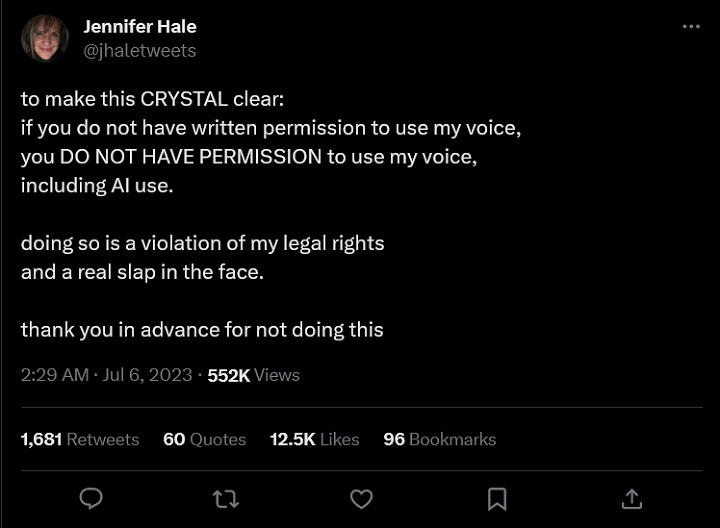This screenshot has width=720, height=528.
Task: See who gave the 12.5K Likes
Action: (x=314, y=439)
